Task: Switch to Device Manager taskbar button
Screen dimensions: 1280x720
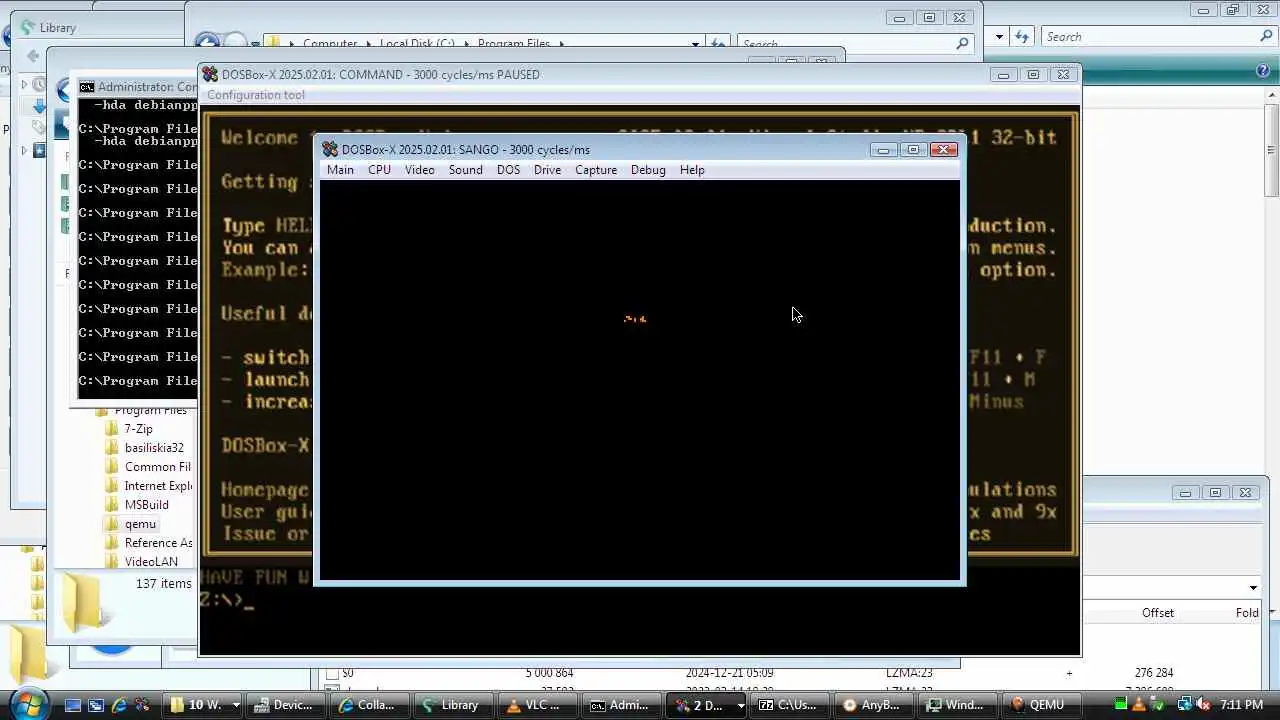Action: 286,705
